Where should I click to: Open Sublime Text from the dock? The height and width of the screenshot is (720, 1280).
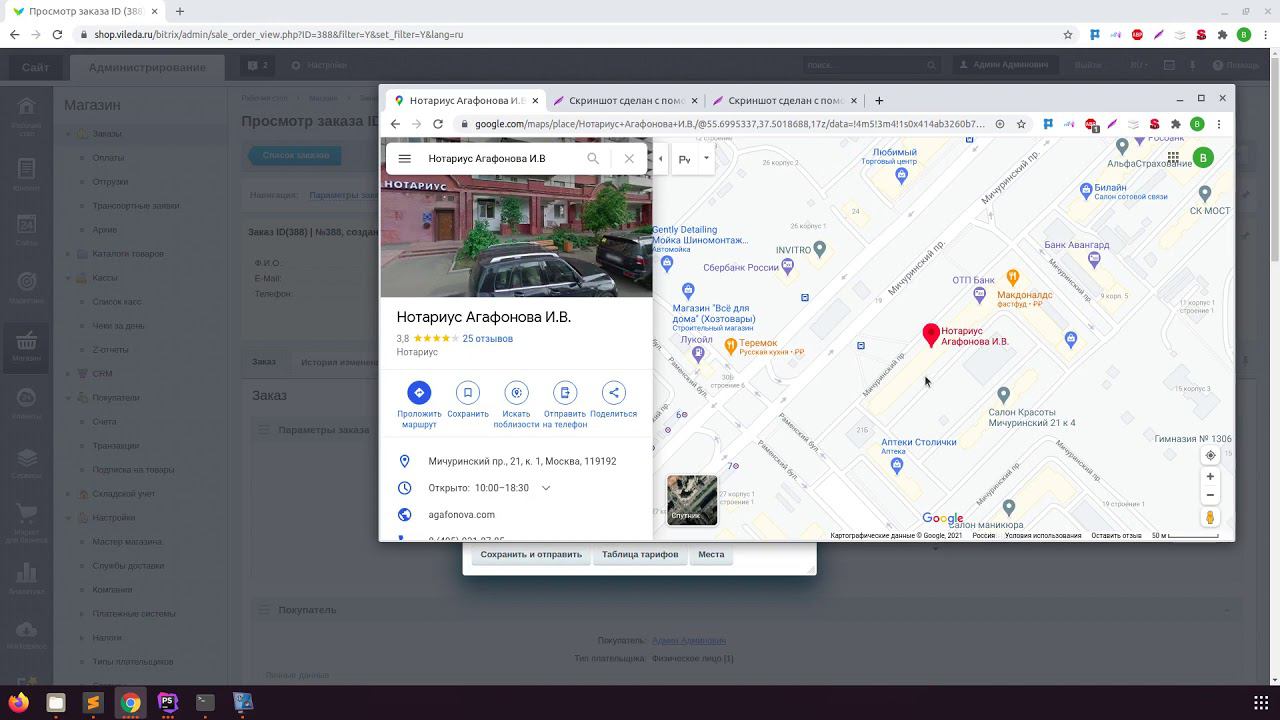click(93, 702)
